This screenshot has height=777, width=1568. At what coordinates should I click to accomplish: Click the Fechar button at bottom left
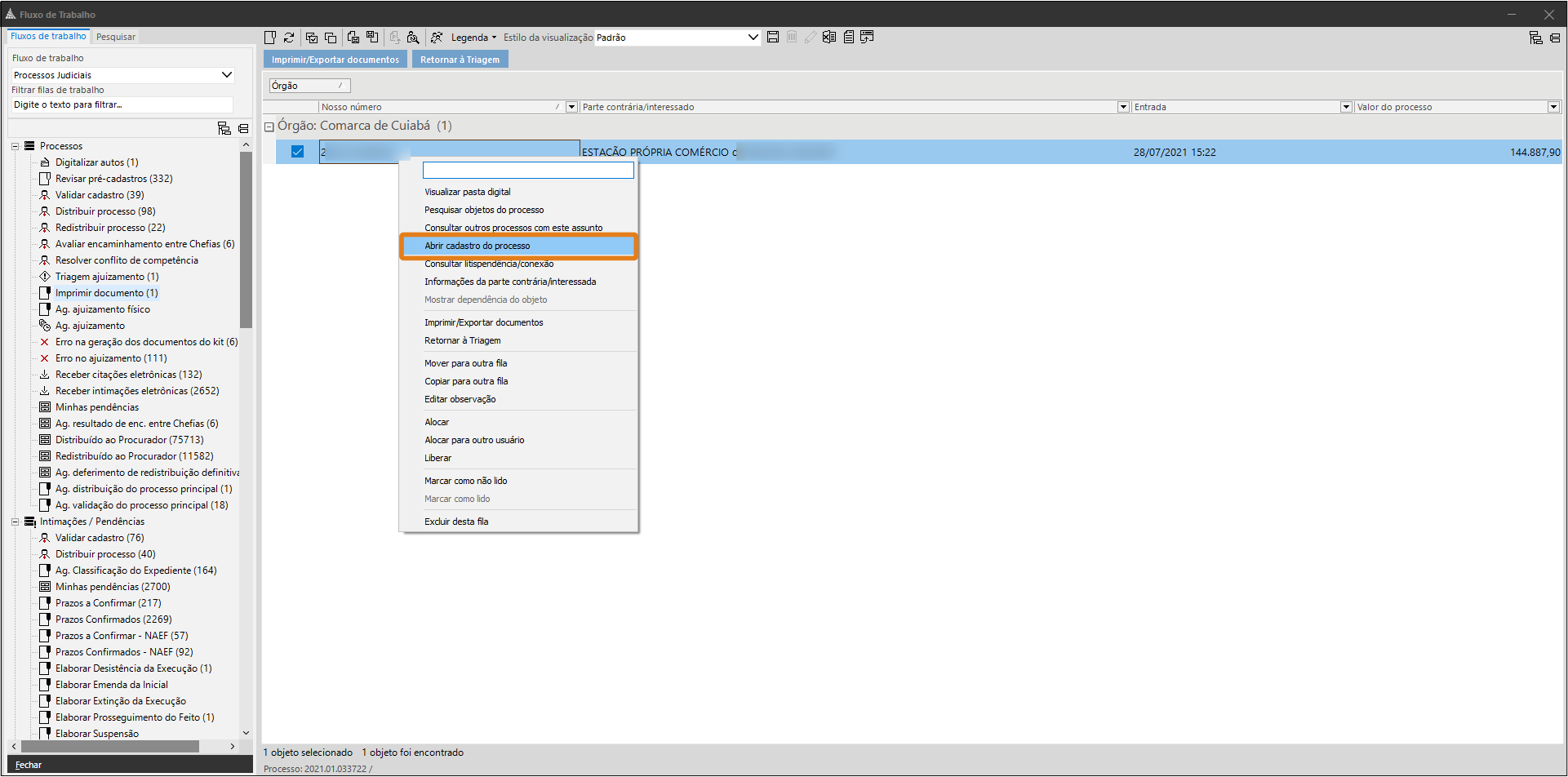tap(29, 765)
